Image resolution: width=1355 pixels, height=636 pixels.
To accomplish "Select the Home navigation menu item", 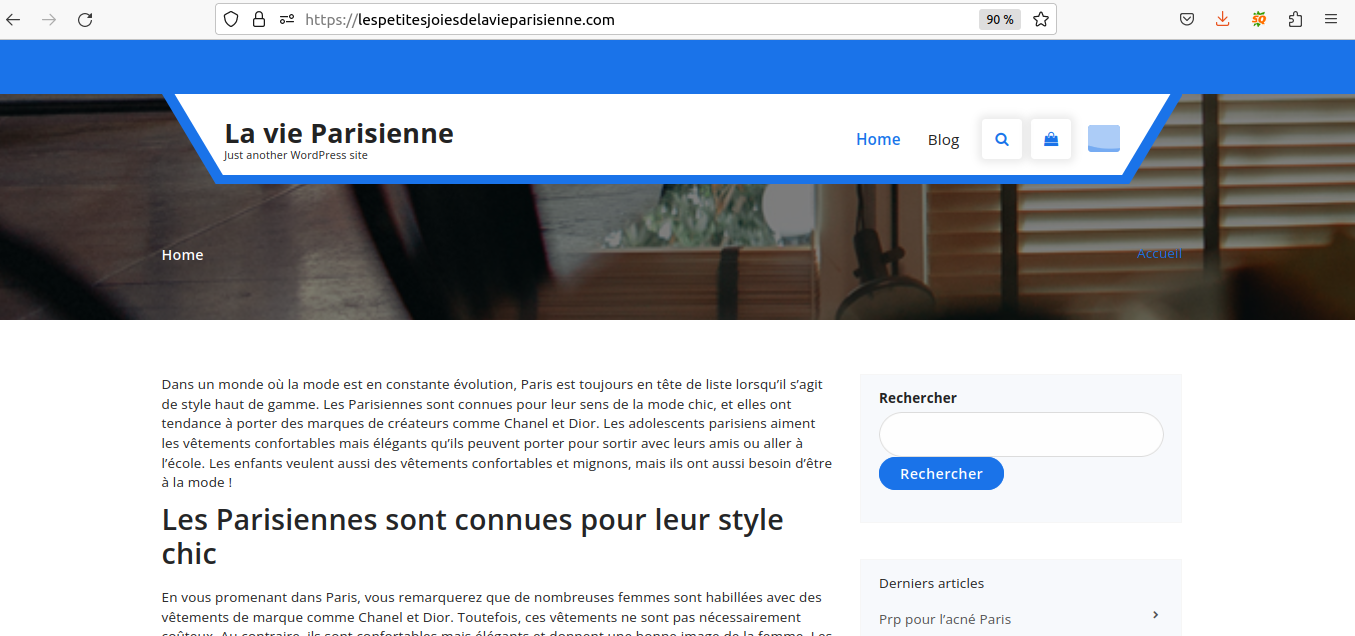I will click(878, 139).
